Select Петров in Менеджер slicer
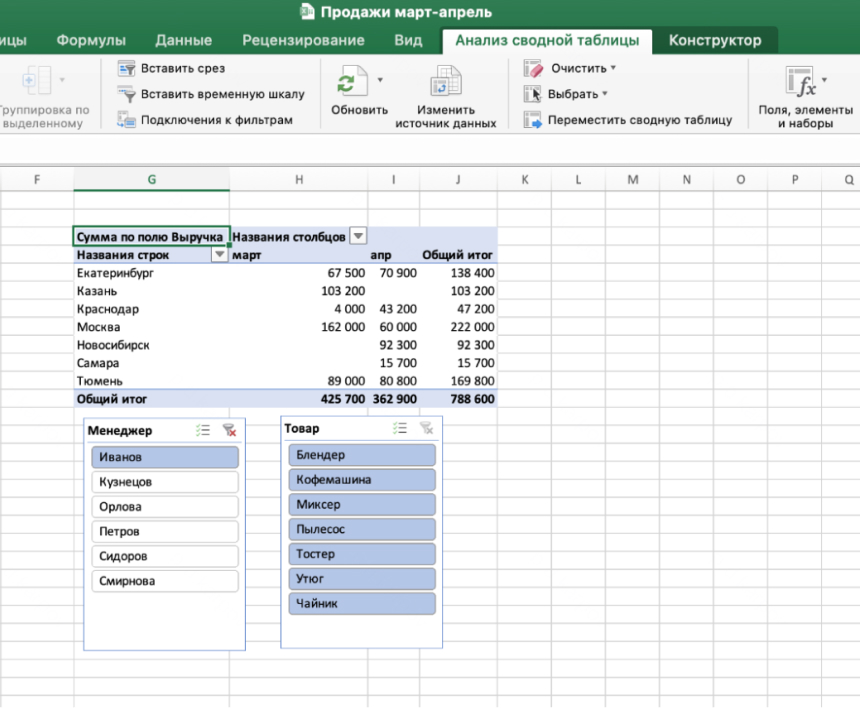The width and height of the screenshot is (860, 708). coord(165,531)
